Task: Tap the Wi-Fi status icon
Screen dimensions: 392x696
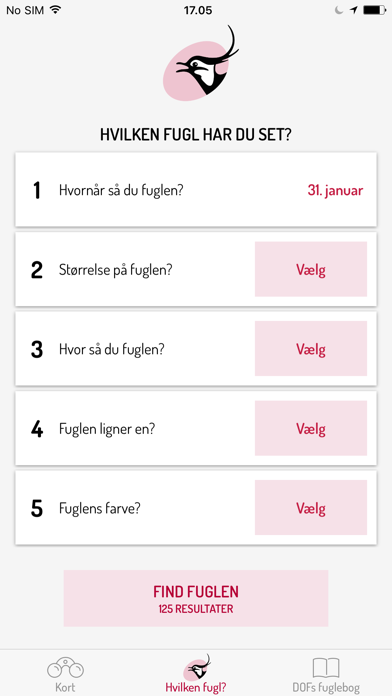Action: (55, 10)
